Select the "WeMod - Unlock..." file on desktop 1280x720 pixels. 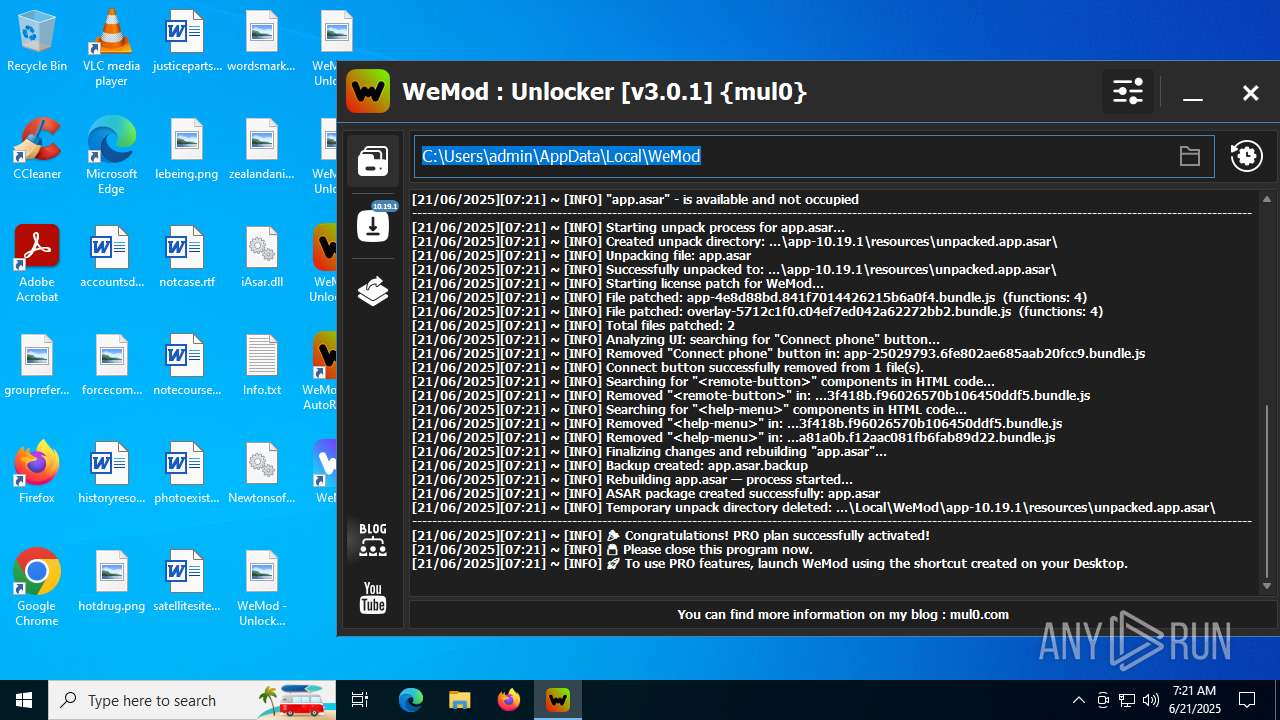pos(261,590)
